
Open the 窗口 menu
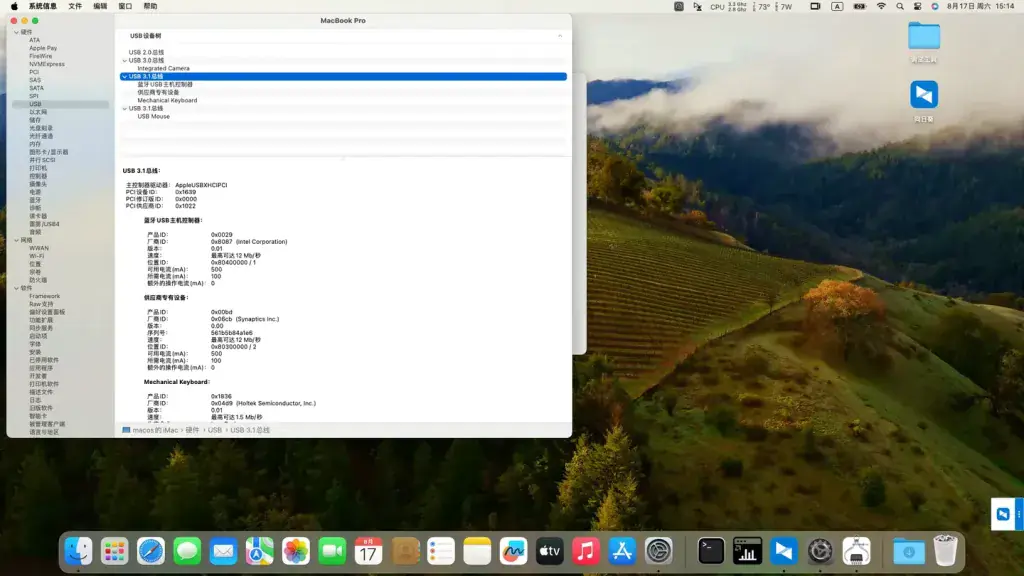tap(125, 7)
